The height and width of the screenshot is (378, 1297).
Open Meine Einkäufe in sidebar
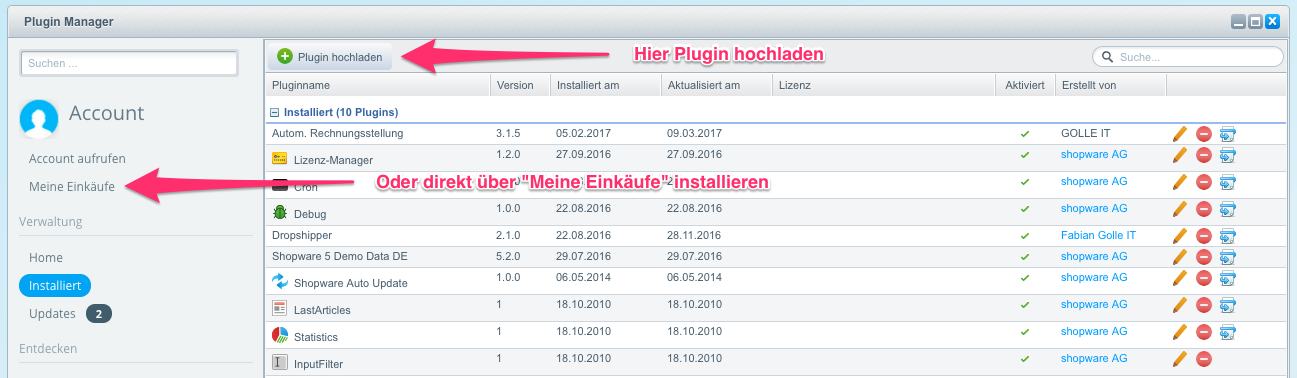(x=71, y=186)
